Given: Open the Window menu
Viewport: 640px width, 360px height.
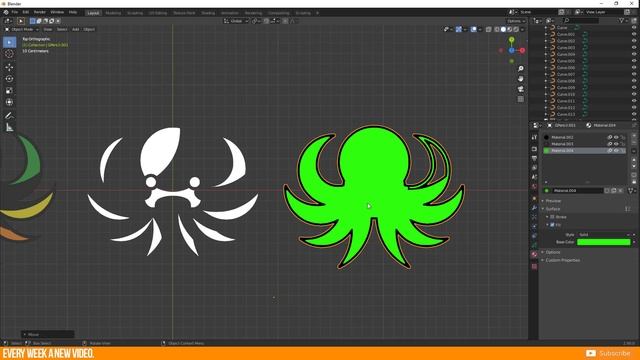Looking at the screenshot, I should click(x=57, y=12).
